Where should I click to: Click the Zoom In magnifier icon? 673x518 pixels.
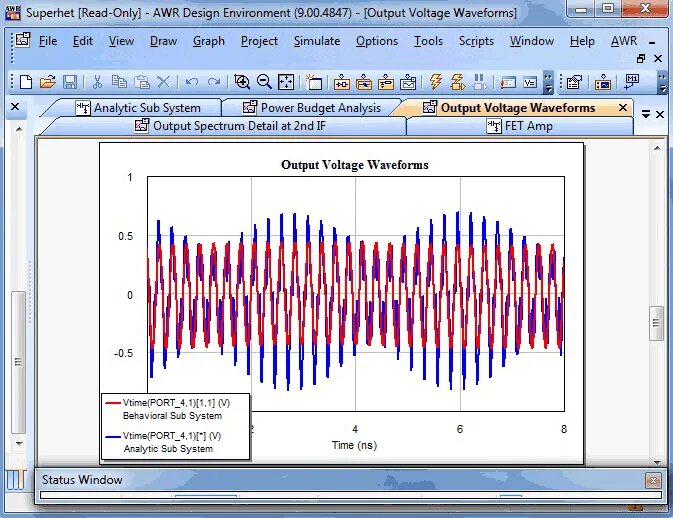point(242,82)
